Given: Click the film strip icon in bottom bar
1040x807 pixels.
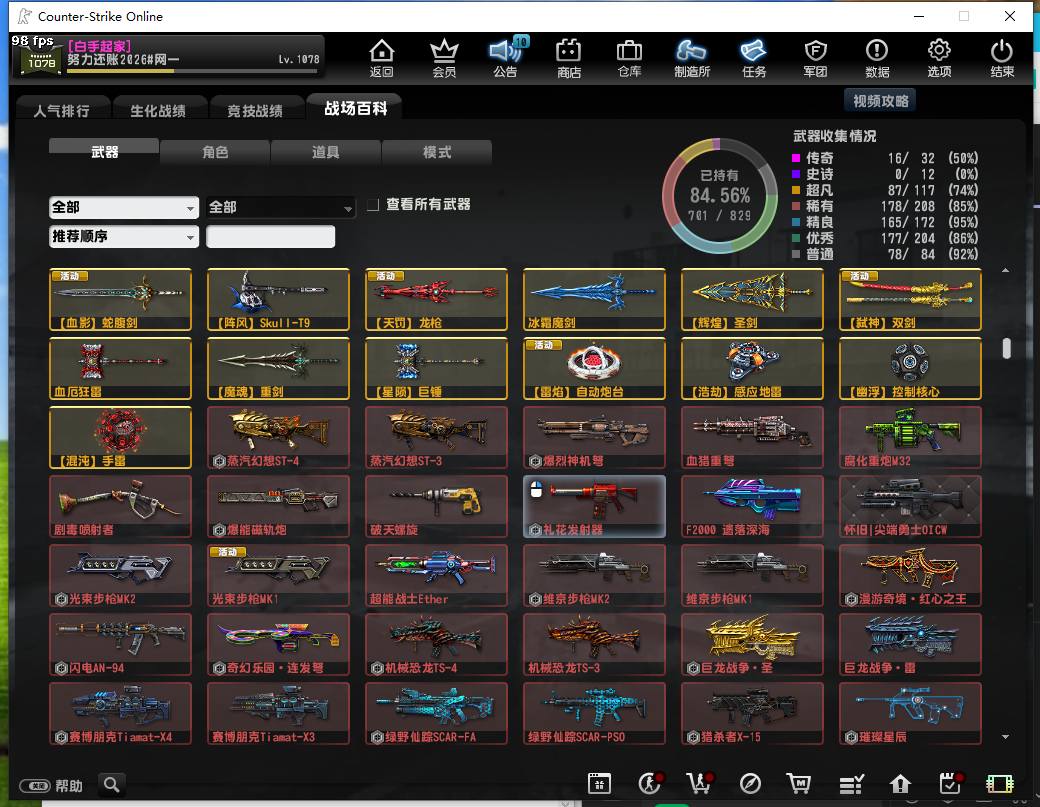Looking at the screenshot, I should click(1000, 784).
